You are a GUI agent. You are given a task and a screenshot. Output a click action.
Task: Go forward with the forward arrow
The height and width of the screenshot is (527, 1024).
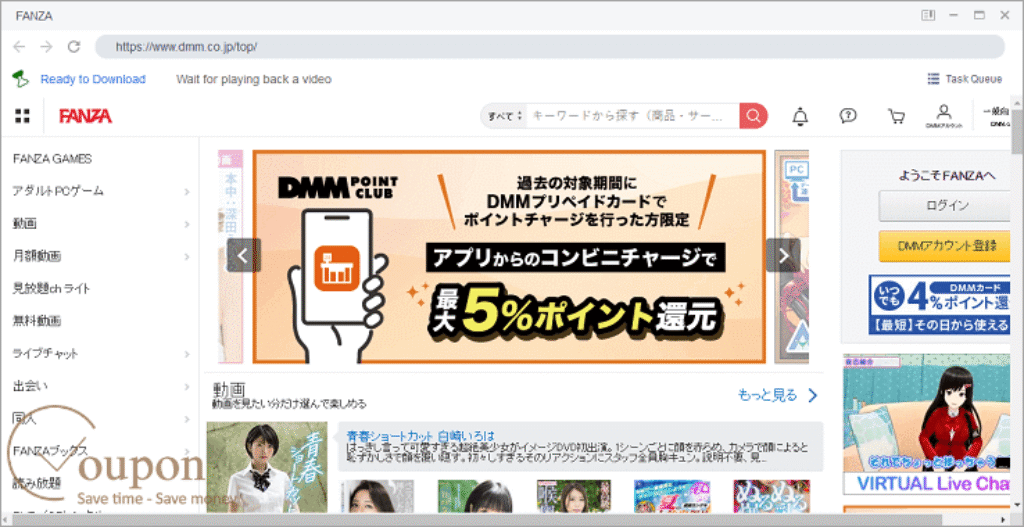pos(46,46)
